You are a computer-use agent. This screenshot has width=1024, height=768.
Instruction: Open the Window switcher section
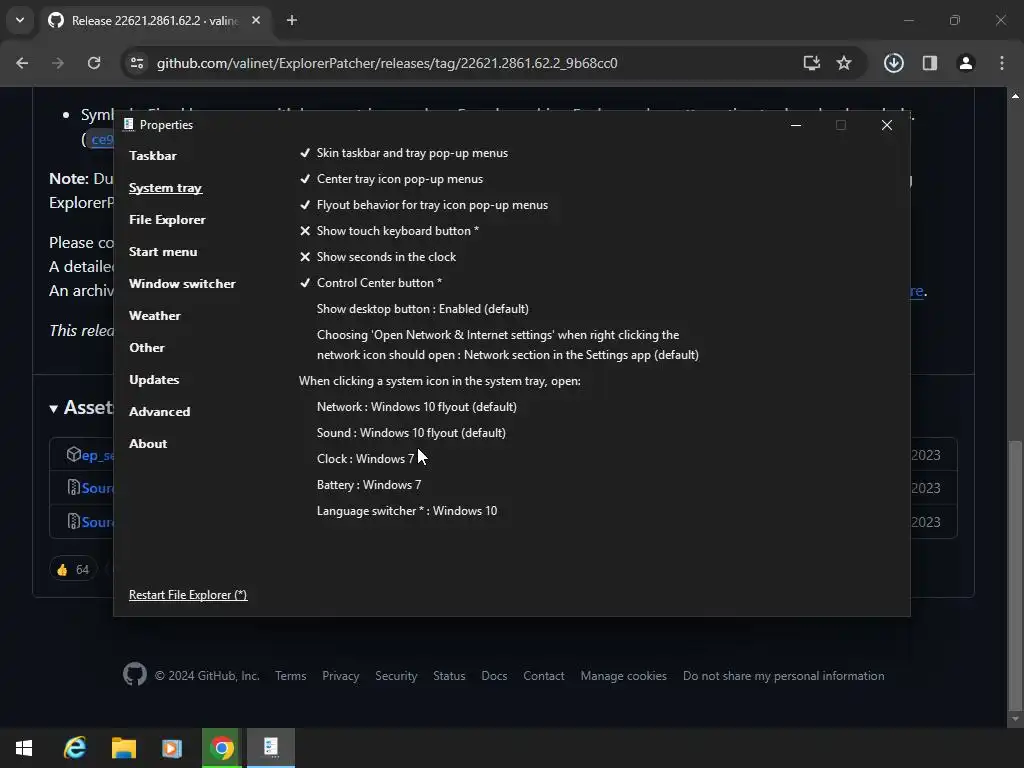pyautogui.click(x=182, y=283)
